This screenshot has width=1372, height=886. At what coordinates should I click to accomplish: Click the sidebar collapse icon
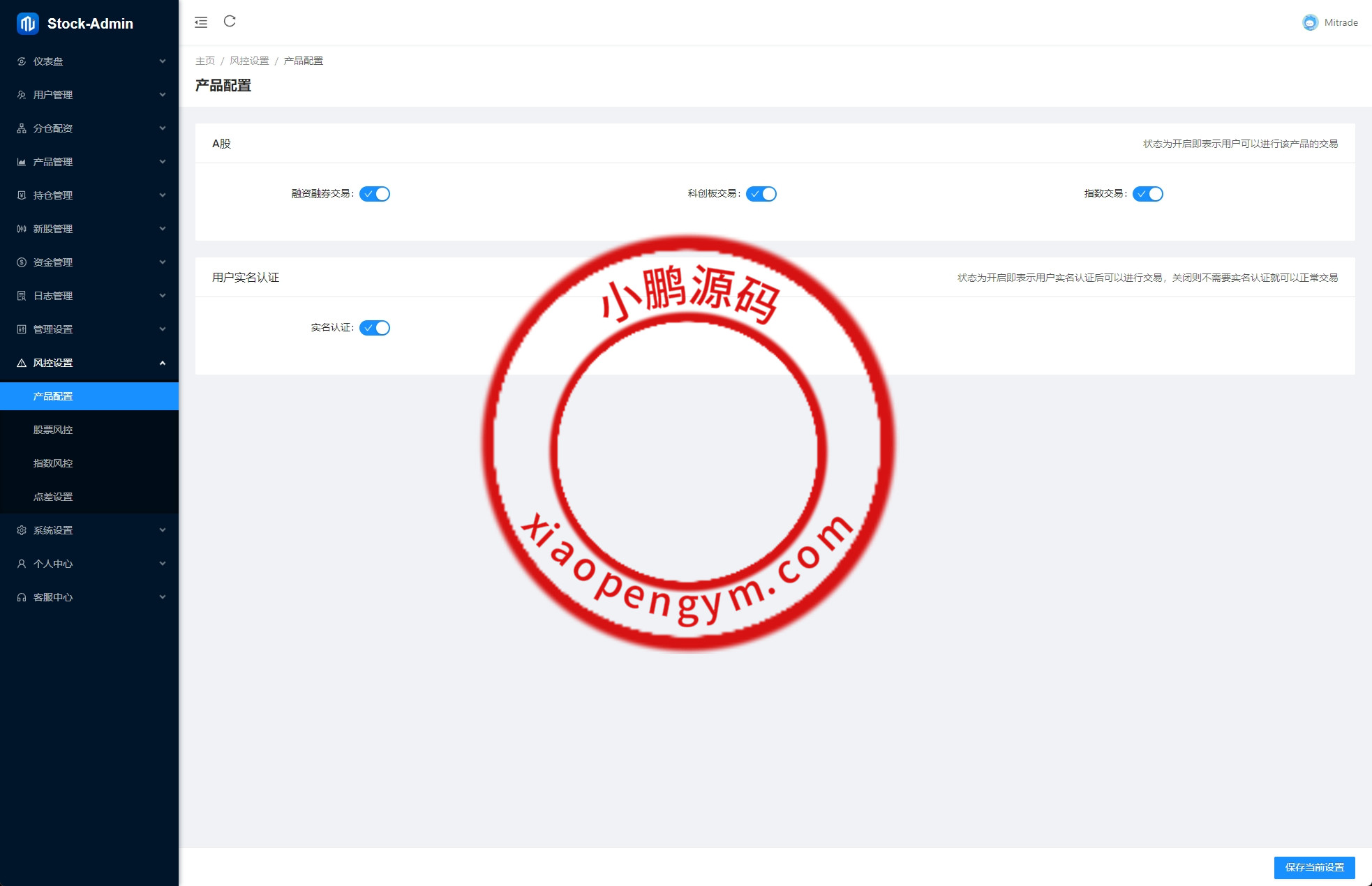(x=201, y=22)
